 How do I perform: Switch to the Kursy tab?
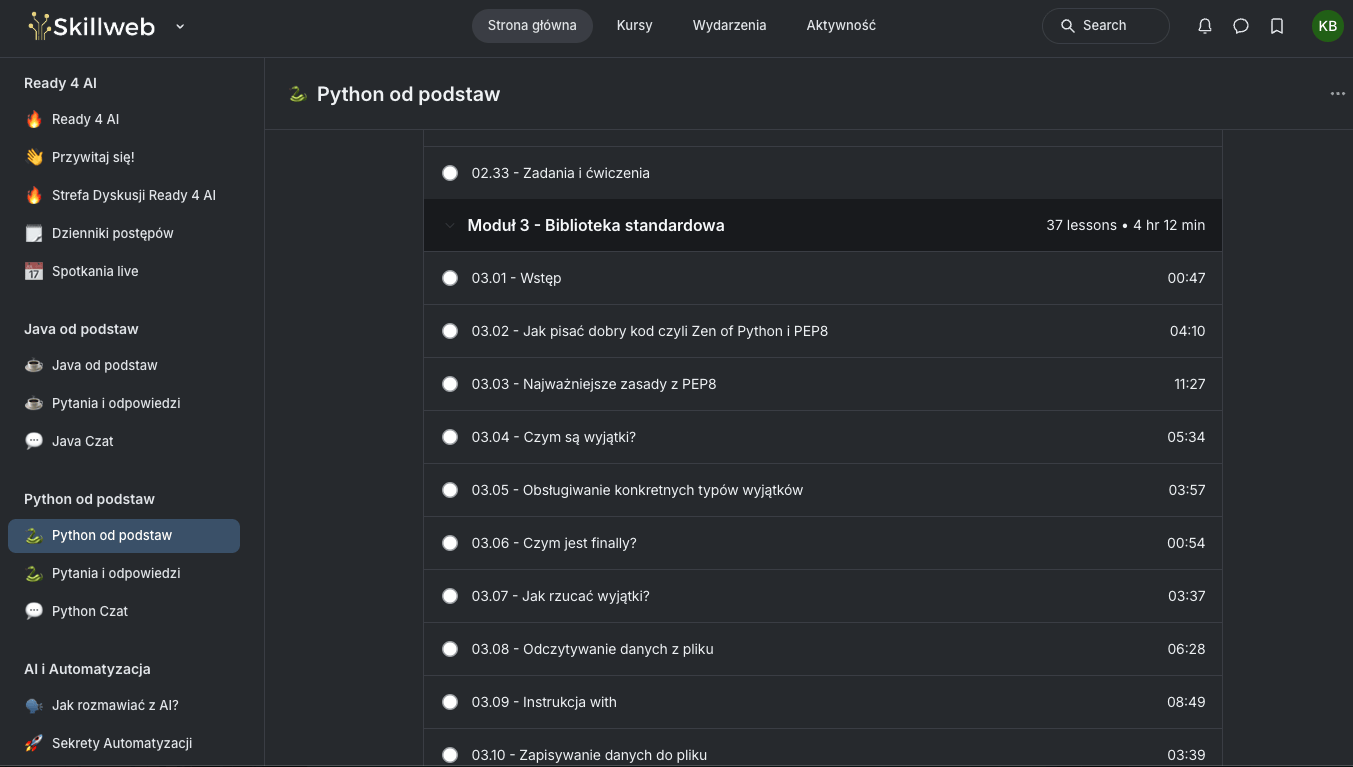(x=634, y=25)
